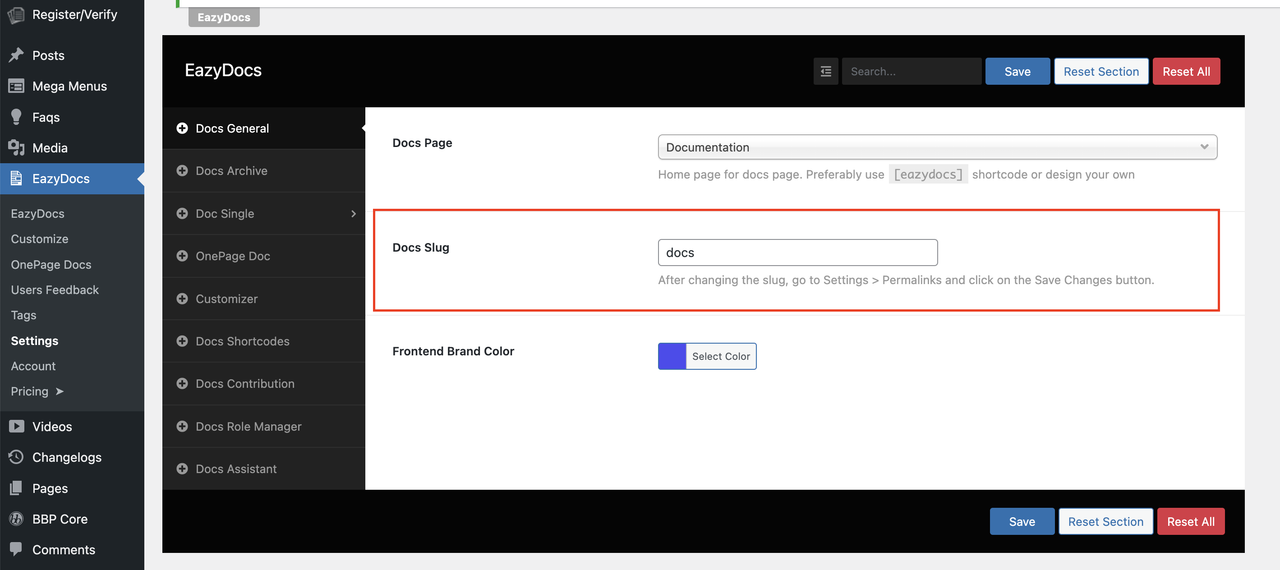Open EazyDocs submenu item in sidebar

pos(37,213)
